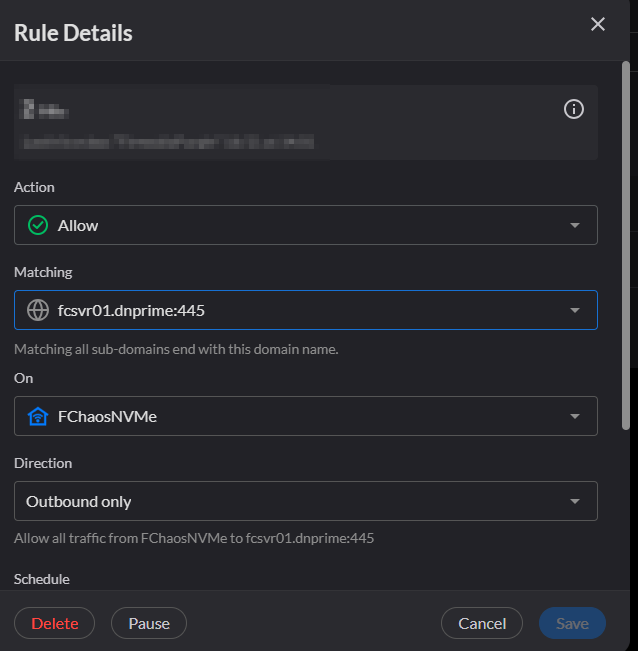Open the Matching dropdown arrow
Viewport: 638px width, 651px height.
tap(574, 310)
